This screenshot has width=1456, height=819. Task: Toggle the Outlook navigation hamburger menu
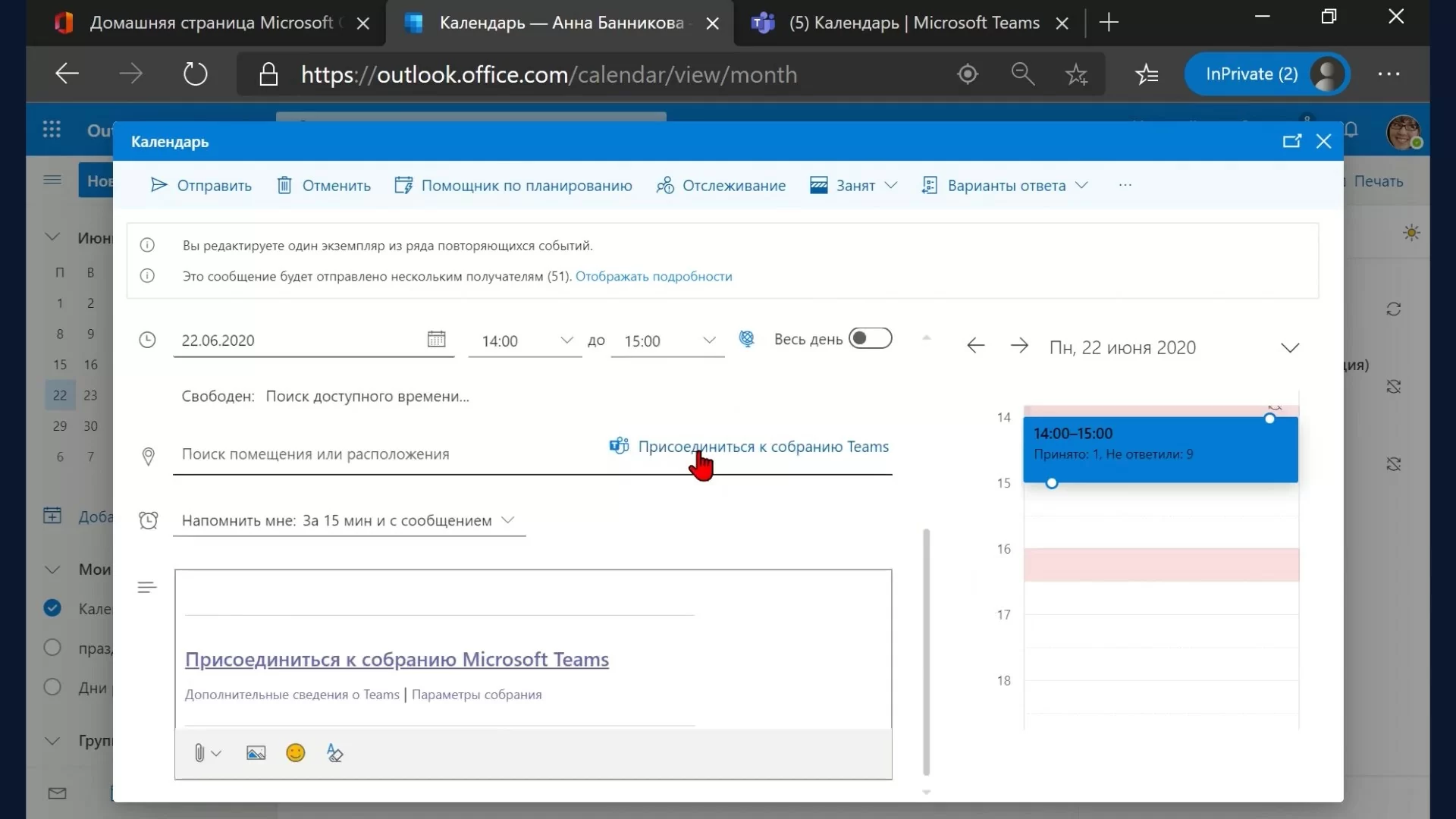pyautogui.click(x=52, y=180)
